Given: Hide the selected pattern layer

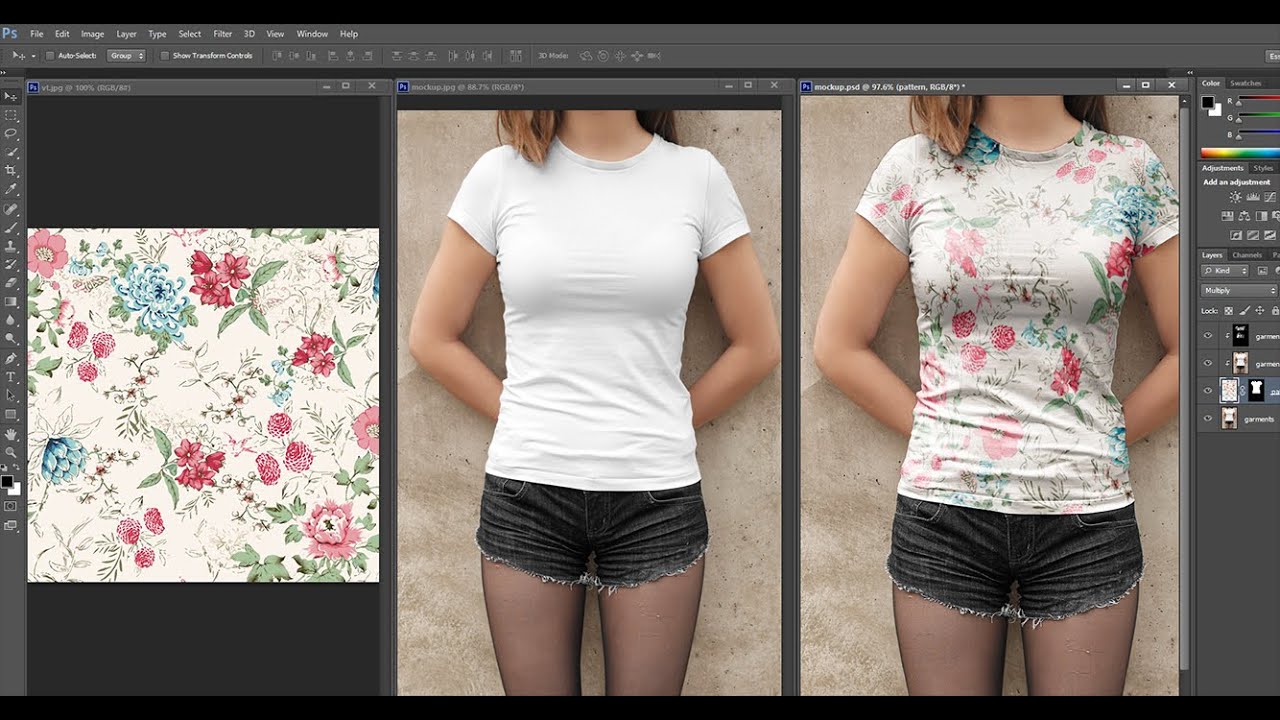Looking at the screenshot, I should [1208, 391].
